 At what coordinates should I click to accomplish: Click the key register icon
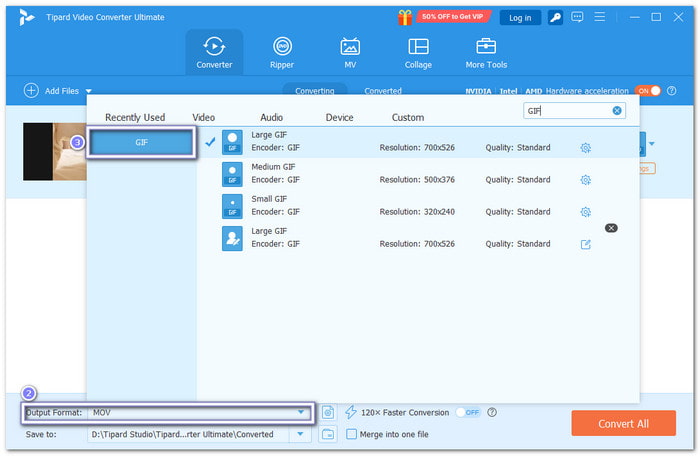(x=555, y=17)
